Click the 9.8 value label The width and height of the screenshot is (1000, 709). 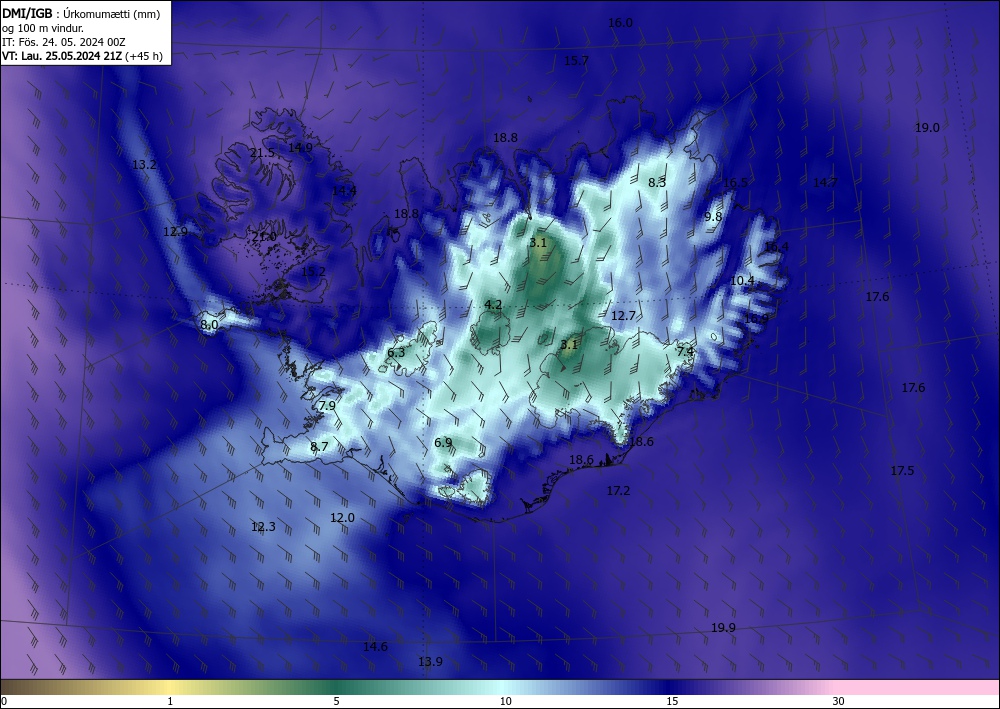point(713,217)
